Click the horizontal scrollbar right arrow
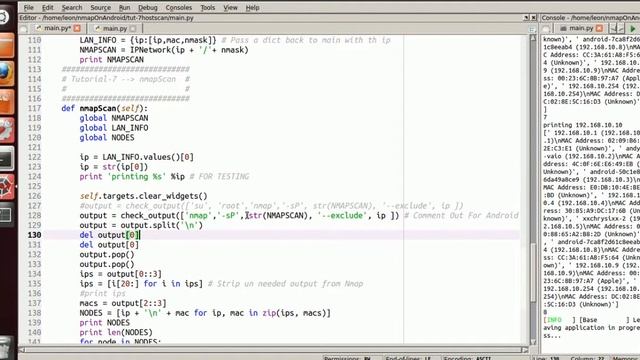 tap(525, 350)
